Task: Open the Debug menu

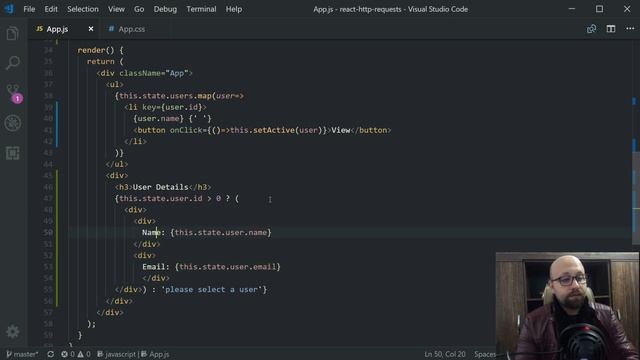Action: pyautogui.click(x=165, y=9)
